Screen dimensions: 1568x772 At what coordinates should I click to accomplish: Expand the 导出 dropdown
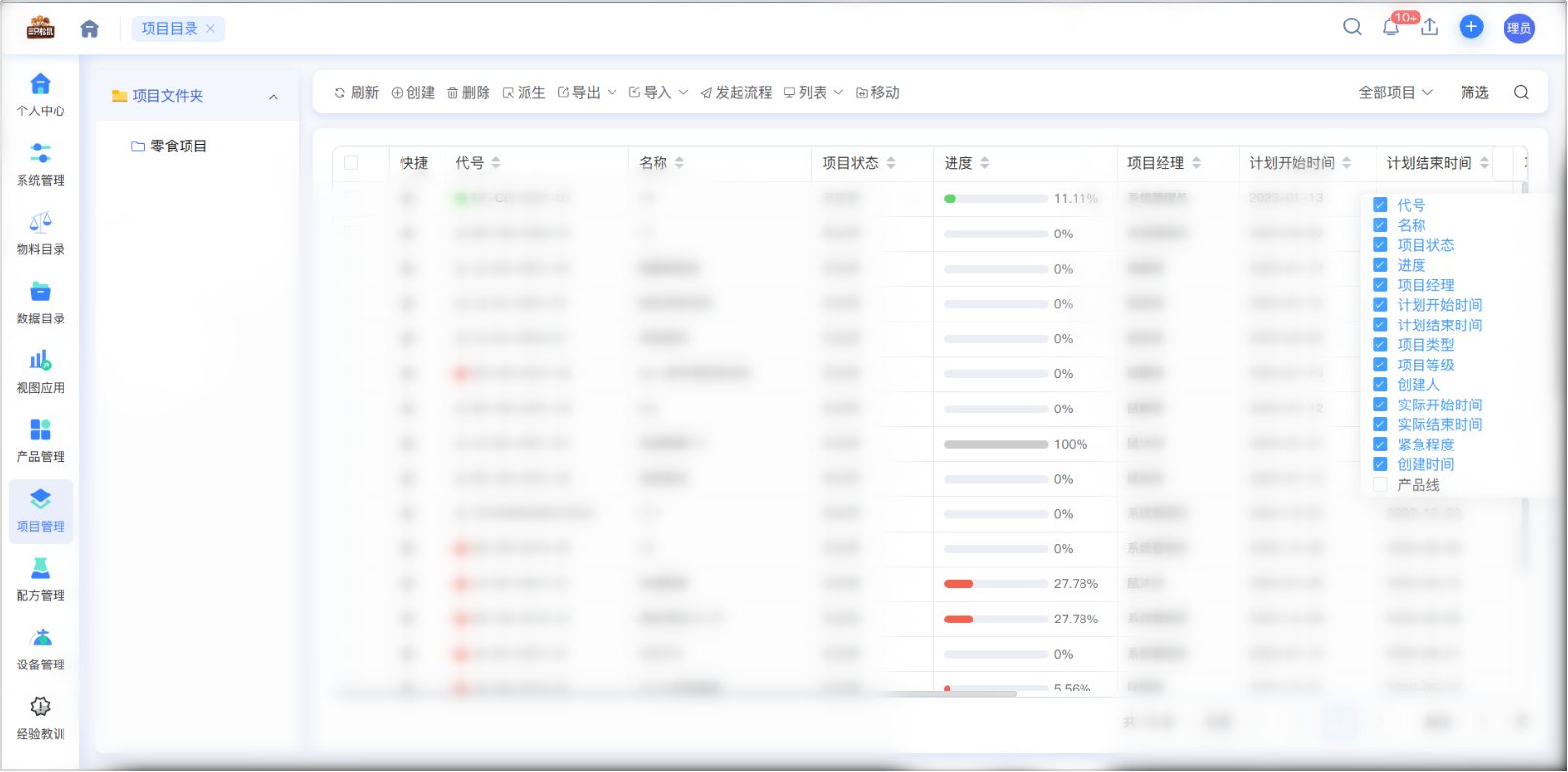pos(587,92)
